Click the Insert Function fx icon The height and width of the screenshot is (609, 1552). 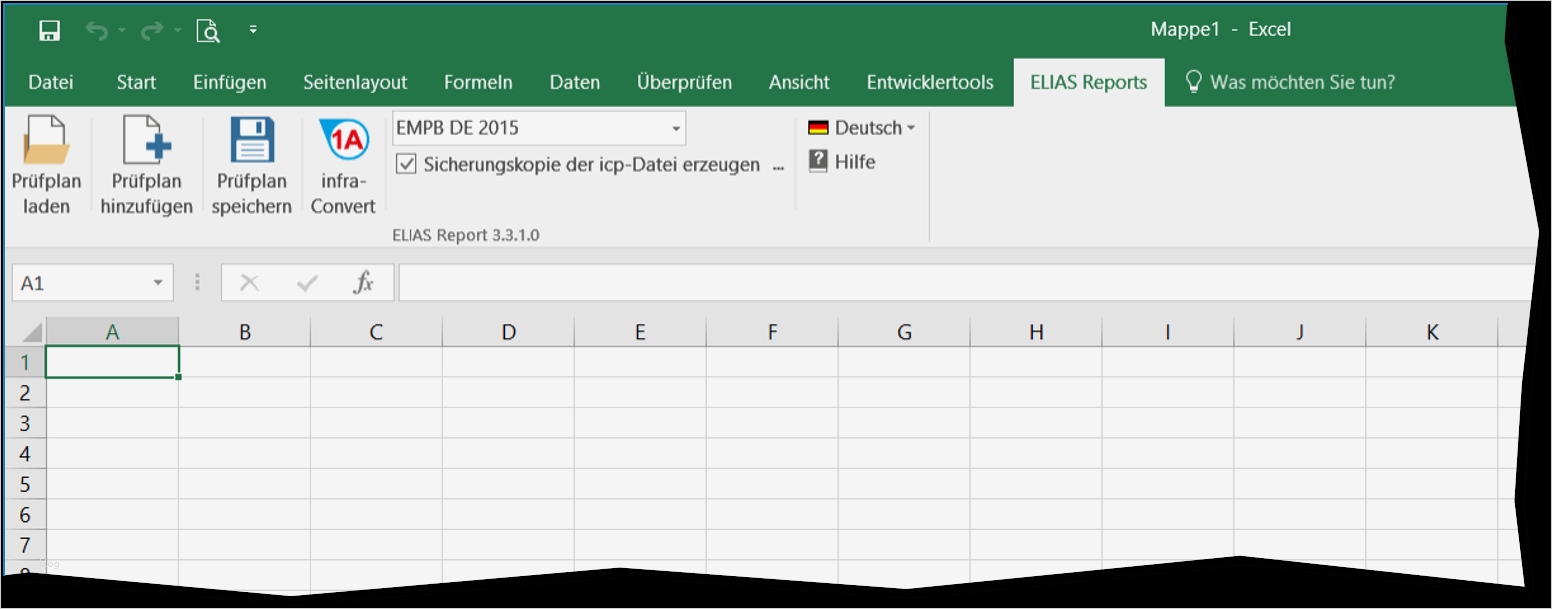click(x=365, y=281)
